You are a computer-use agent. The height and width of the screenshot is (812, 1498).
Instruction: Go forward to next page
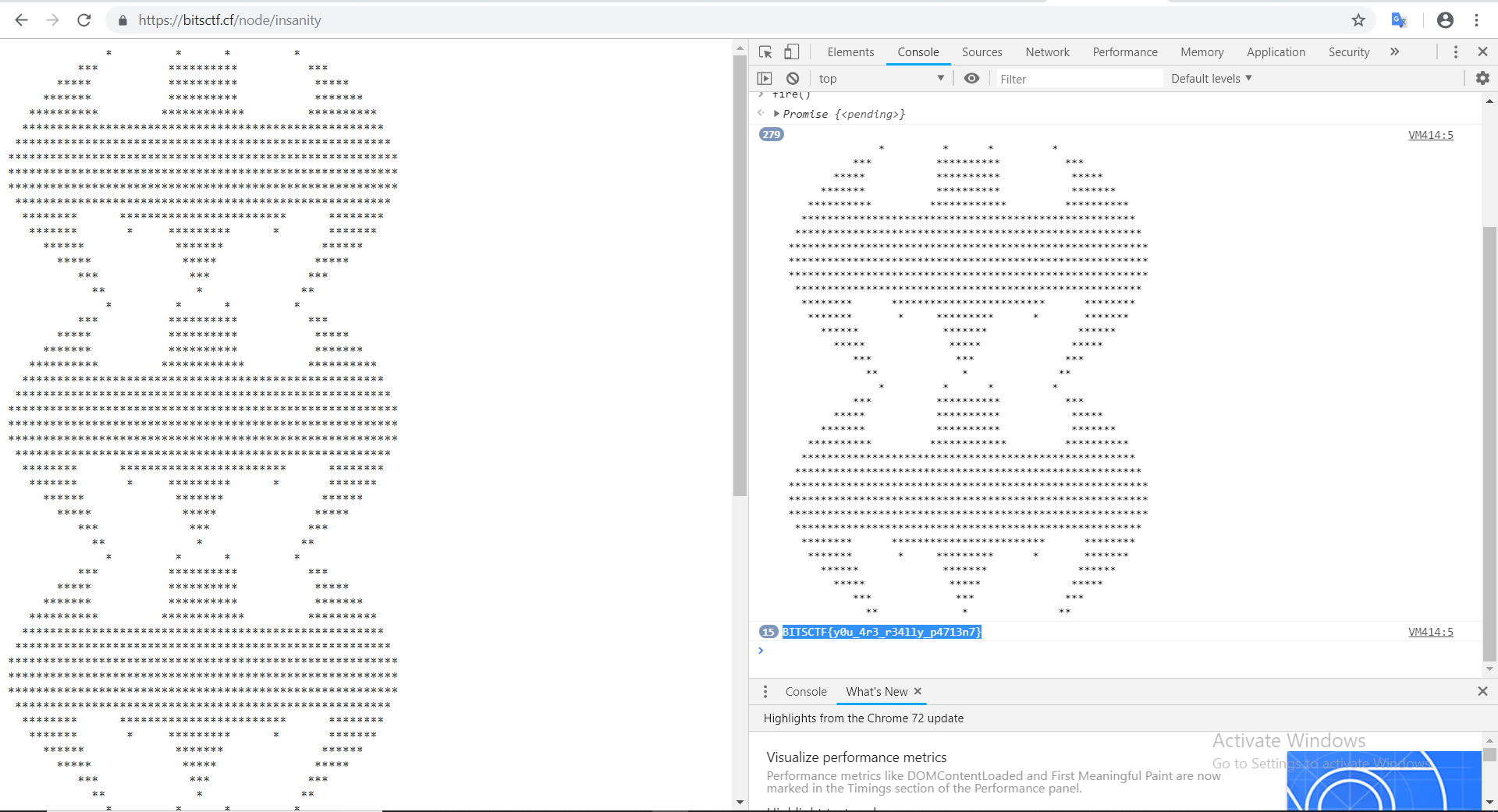(52, 20)
